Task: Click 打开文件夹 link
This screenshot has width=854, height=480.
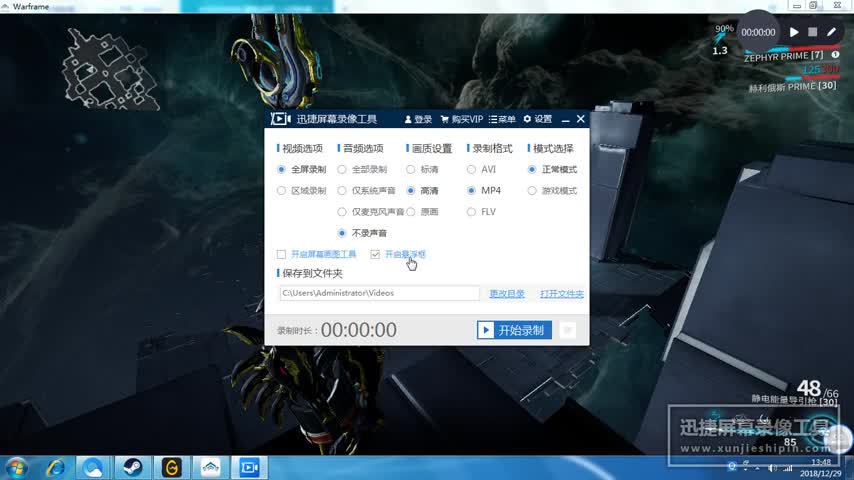Action: 562,294
